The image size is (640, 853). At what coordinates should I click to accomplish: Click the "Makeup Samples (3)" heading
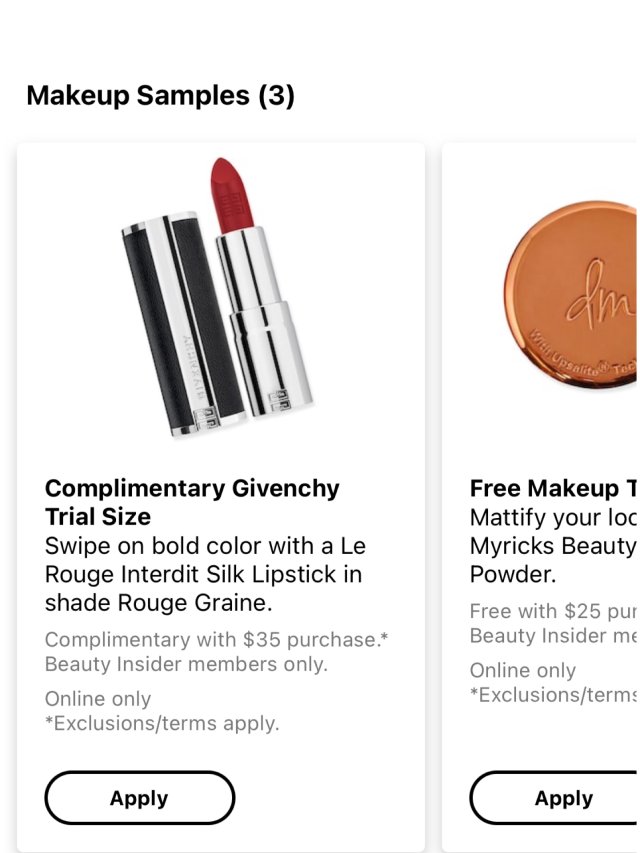[x=160, y=96]
